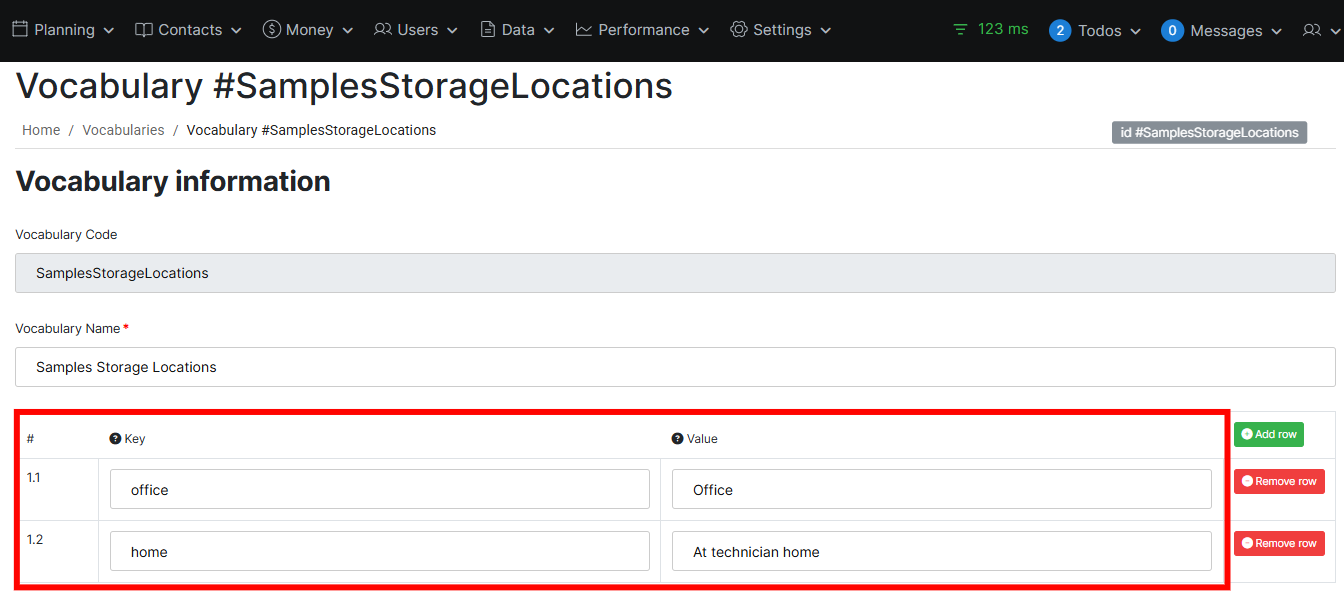Expand the user account menu at far right
Screen dimensions: 1344x602
pos(1320,31)
